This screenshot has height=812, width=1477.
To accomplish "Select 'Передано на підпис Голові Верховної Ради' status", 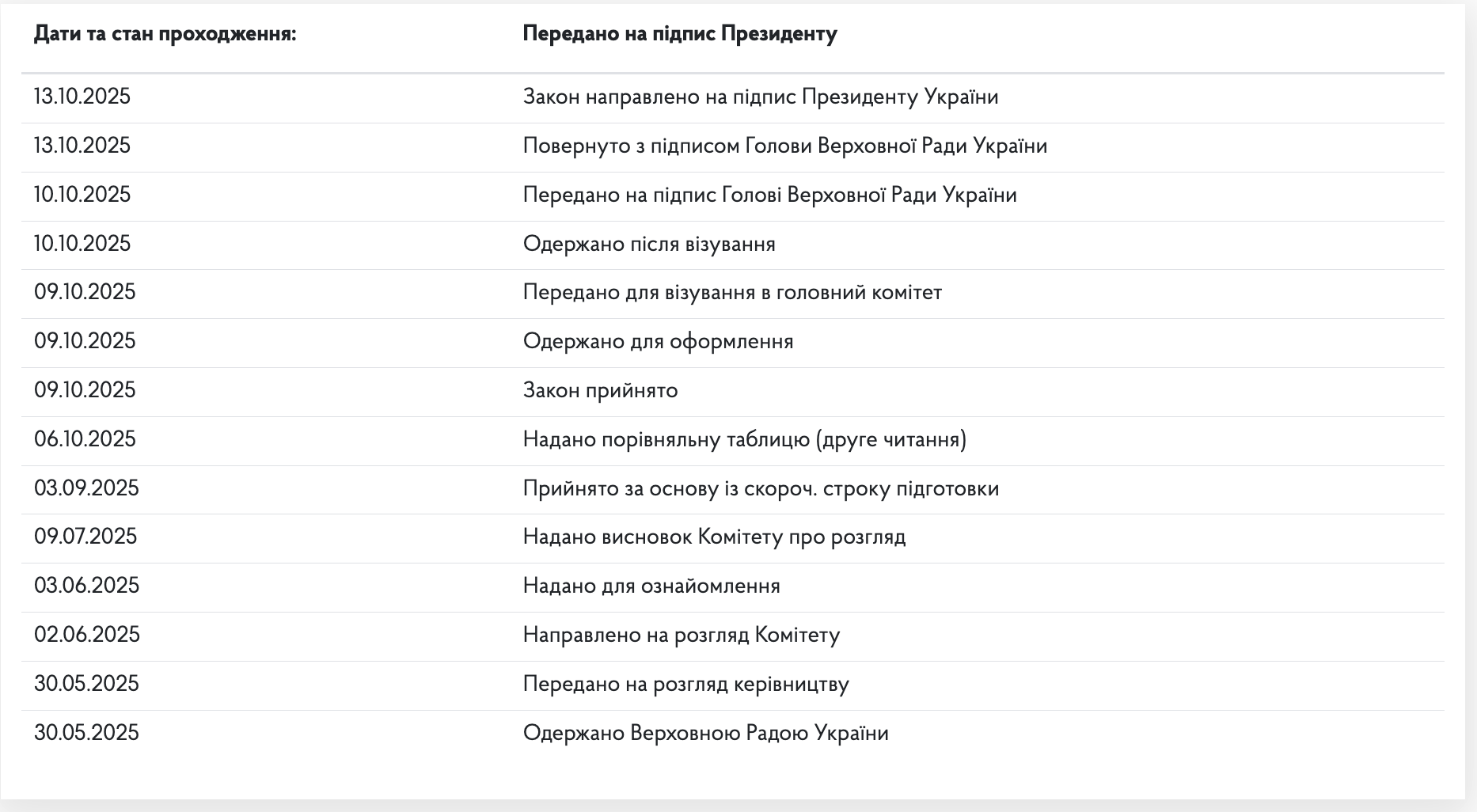I will point(769,195).
